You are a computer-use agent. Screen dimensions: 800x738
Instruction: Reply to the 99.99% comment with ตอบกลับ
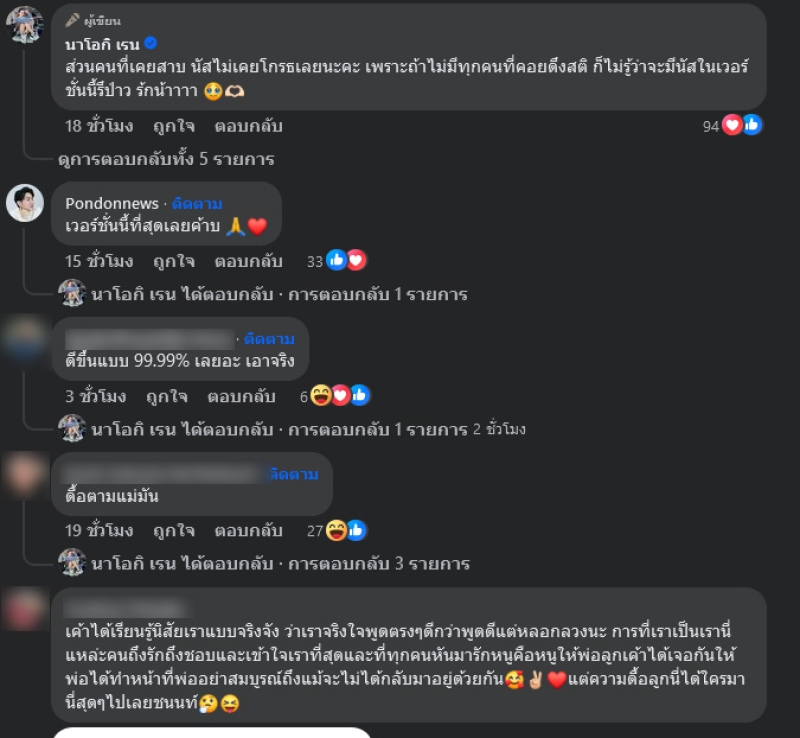[x=241, y=397]
